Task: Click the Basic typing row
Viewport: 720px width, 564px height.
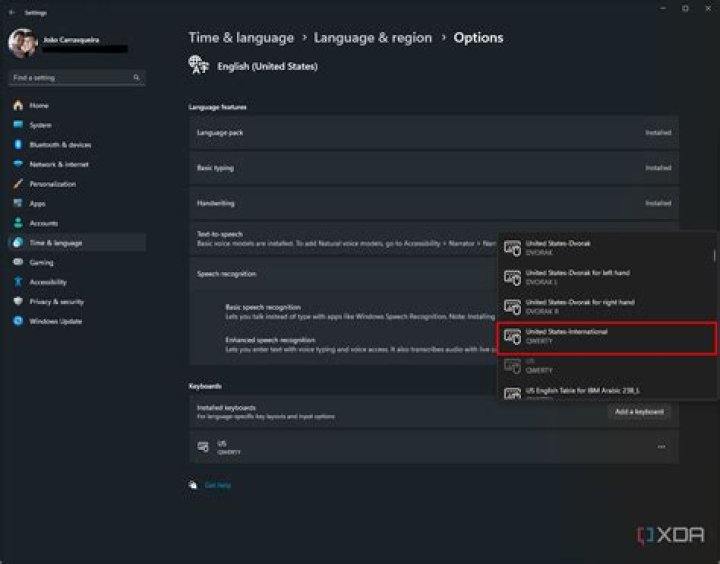Action: point(434,168)
